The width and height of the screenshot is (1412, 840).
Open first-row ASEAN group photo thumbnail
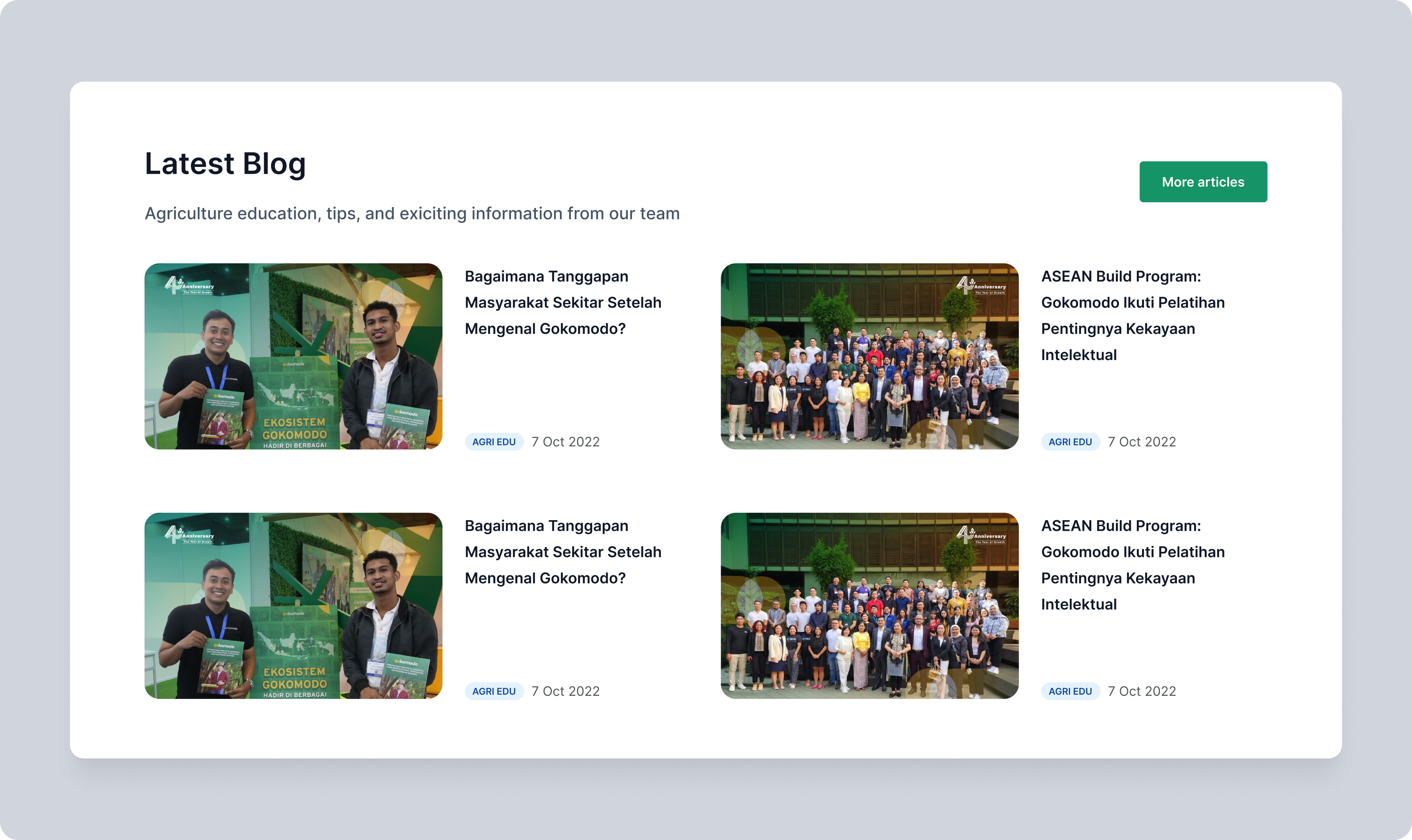[869, 356]
